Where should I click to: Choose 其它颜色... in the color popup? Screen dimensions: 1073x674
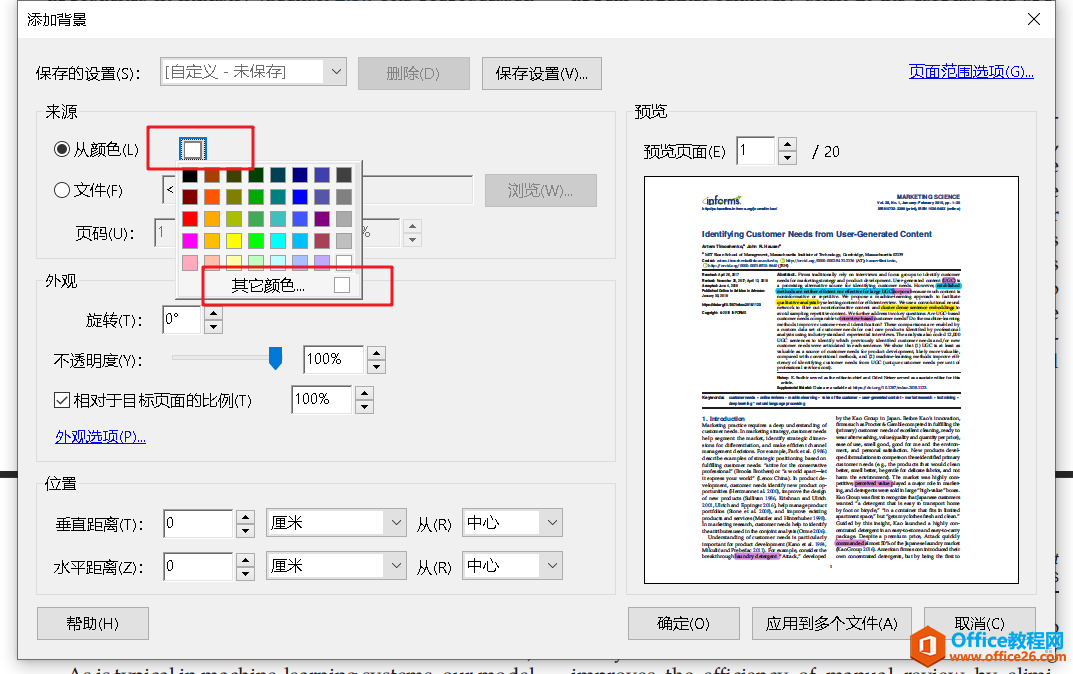click(x=269, y=286)
